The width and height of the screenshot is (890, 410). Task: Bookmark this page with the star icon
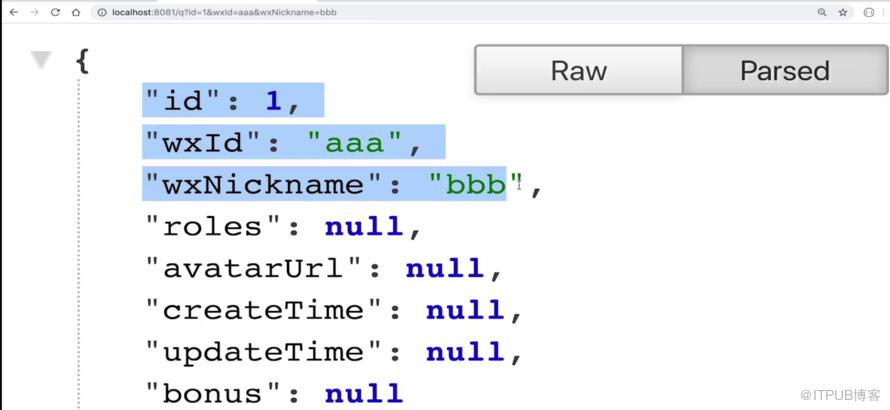click(x=843, y=12)
